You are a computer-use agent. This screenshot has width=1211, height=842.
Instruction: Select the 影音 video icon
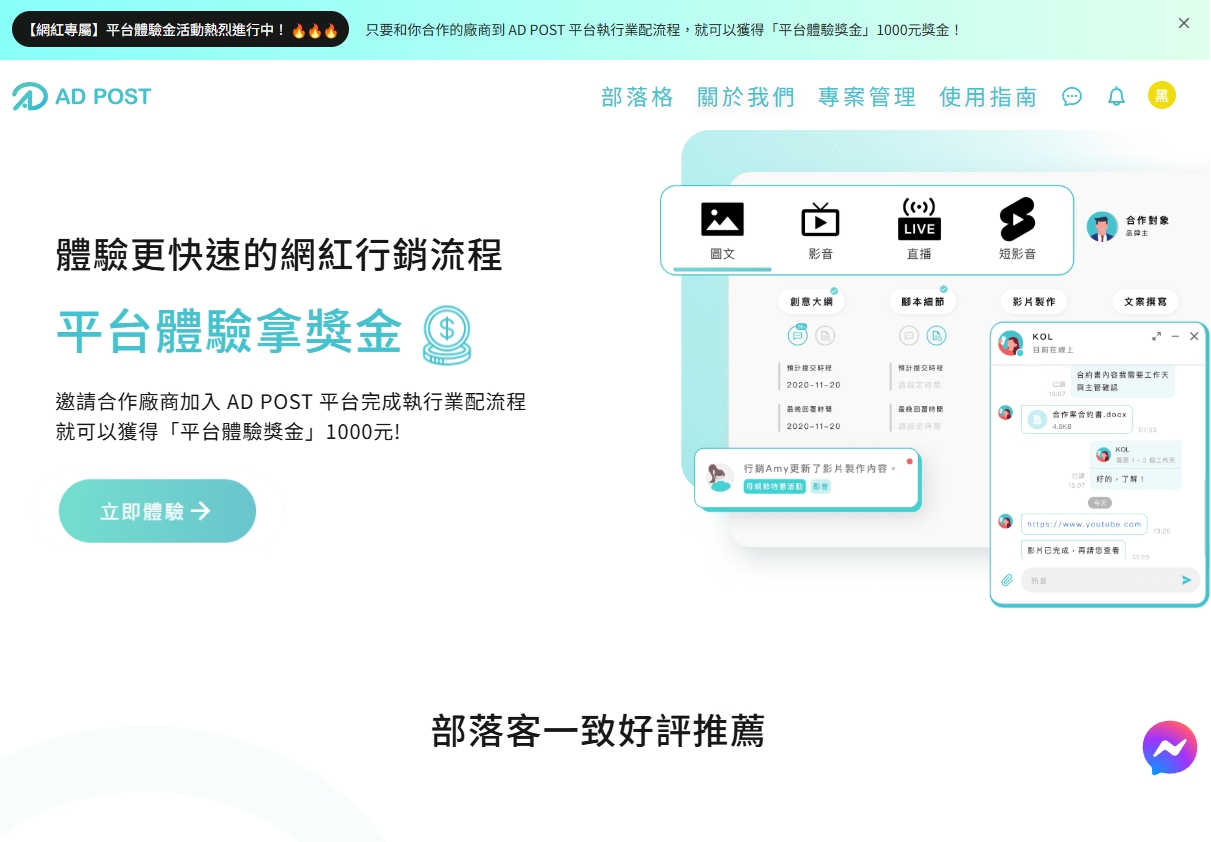click(820, 220)
